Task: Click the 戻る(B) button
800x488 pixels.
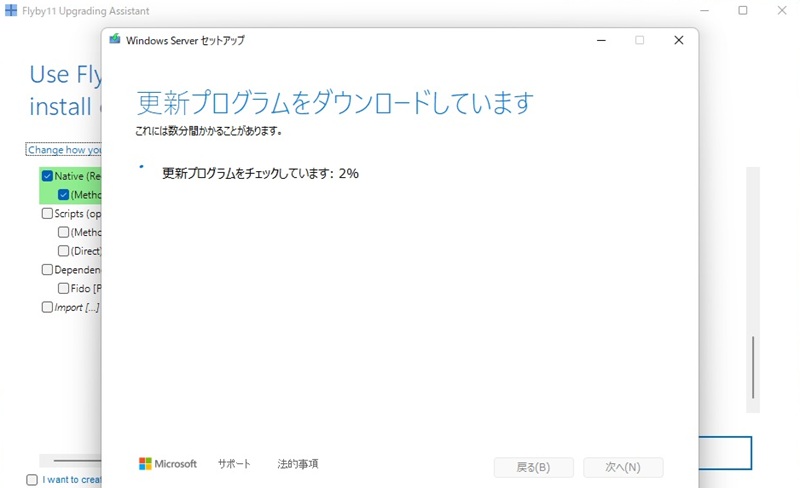Action: (x=533, y=467)
